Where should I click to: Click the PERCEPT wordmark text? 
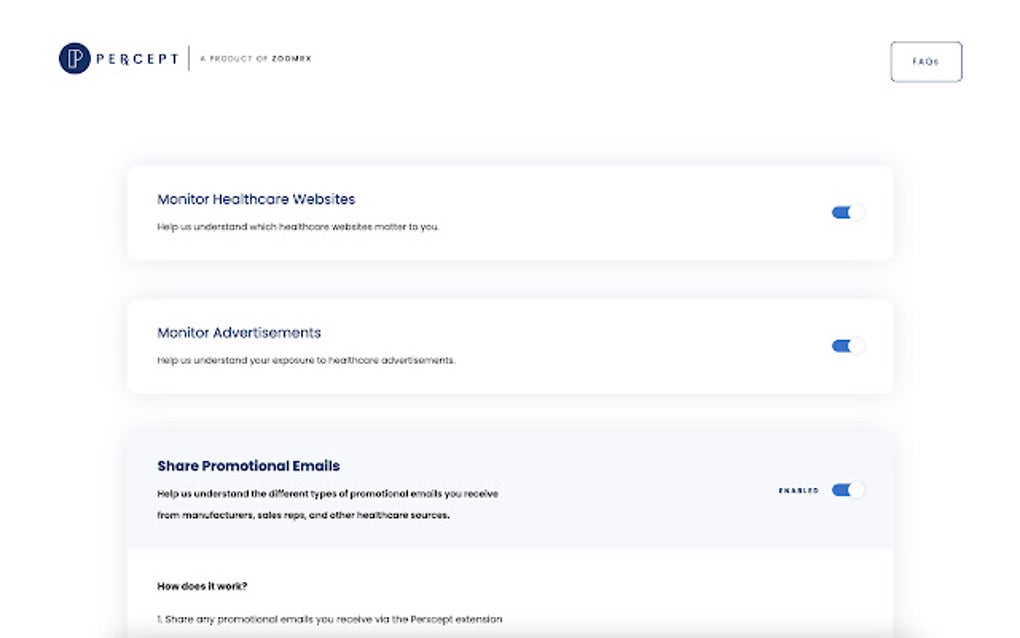[x=137, y=59]
